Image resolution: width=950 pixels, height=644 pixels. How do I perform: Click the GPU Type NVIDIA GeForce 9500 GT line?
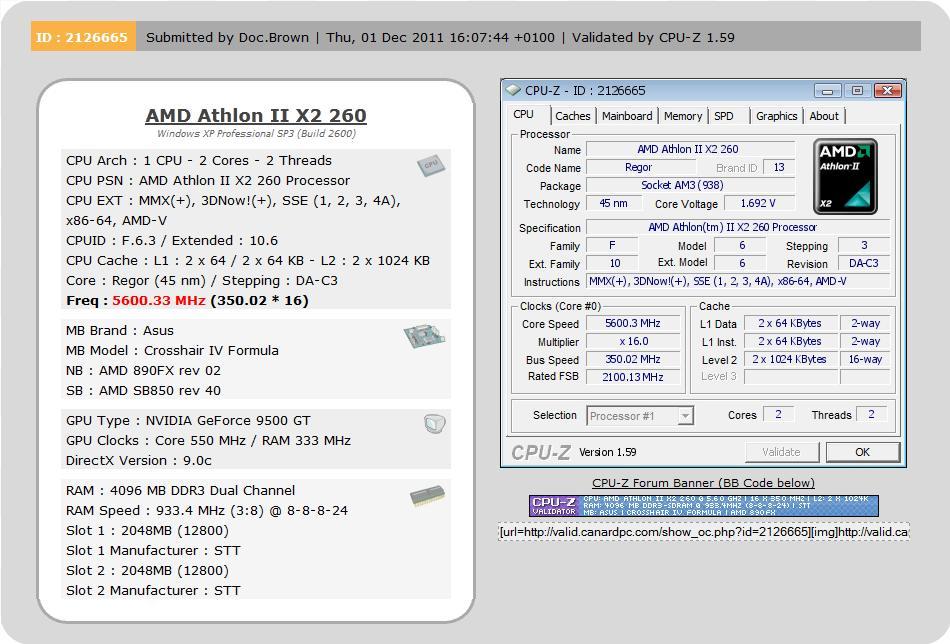(188, 420)
